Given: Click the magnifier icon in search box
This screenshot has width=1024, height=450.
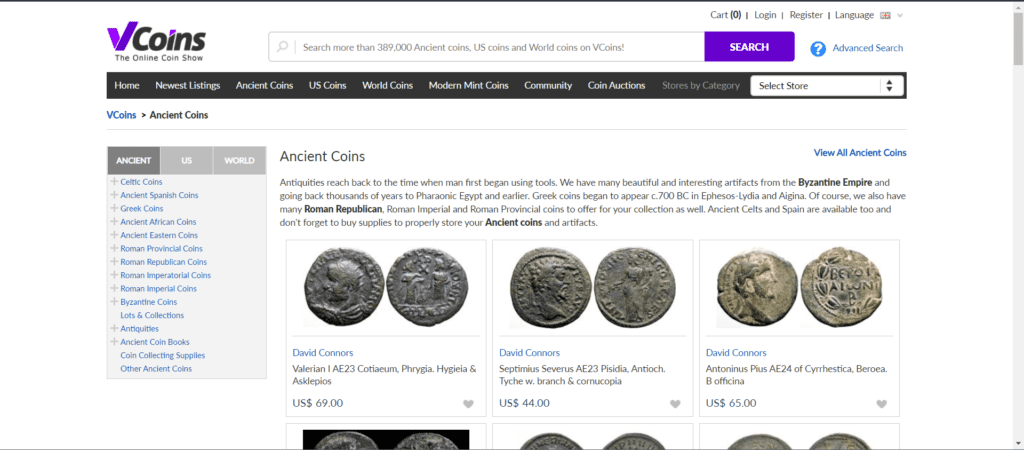Looking at the screenshot, I should click(282, 47).
